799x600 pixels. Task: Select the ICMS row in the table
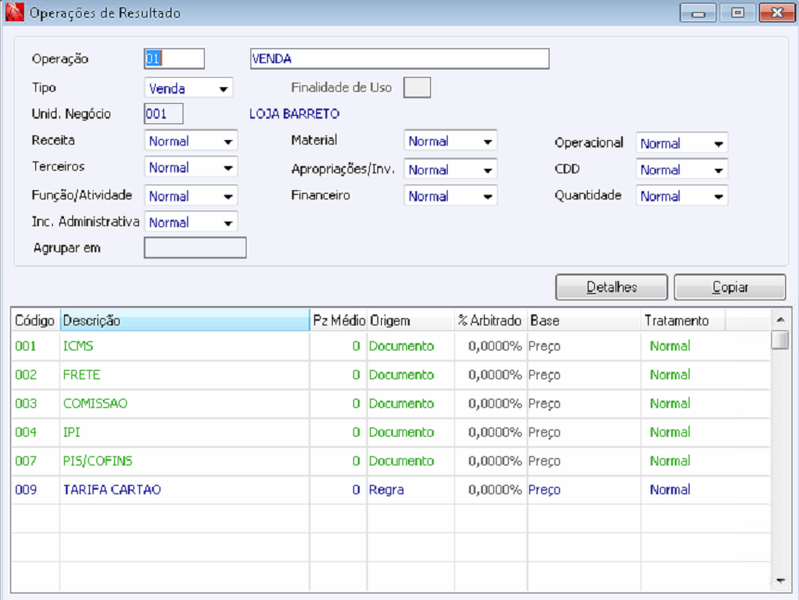tap(390, 346)
